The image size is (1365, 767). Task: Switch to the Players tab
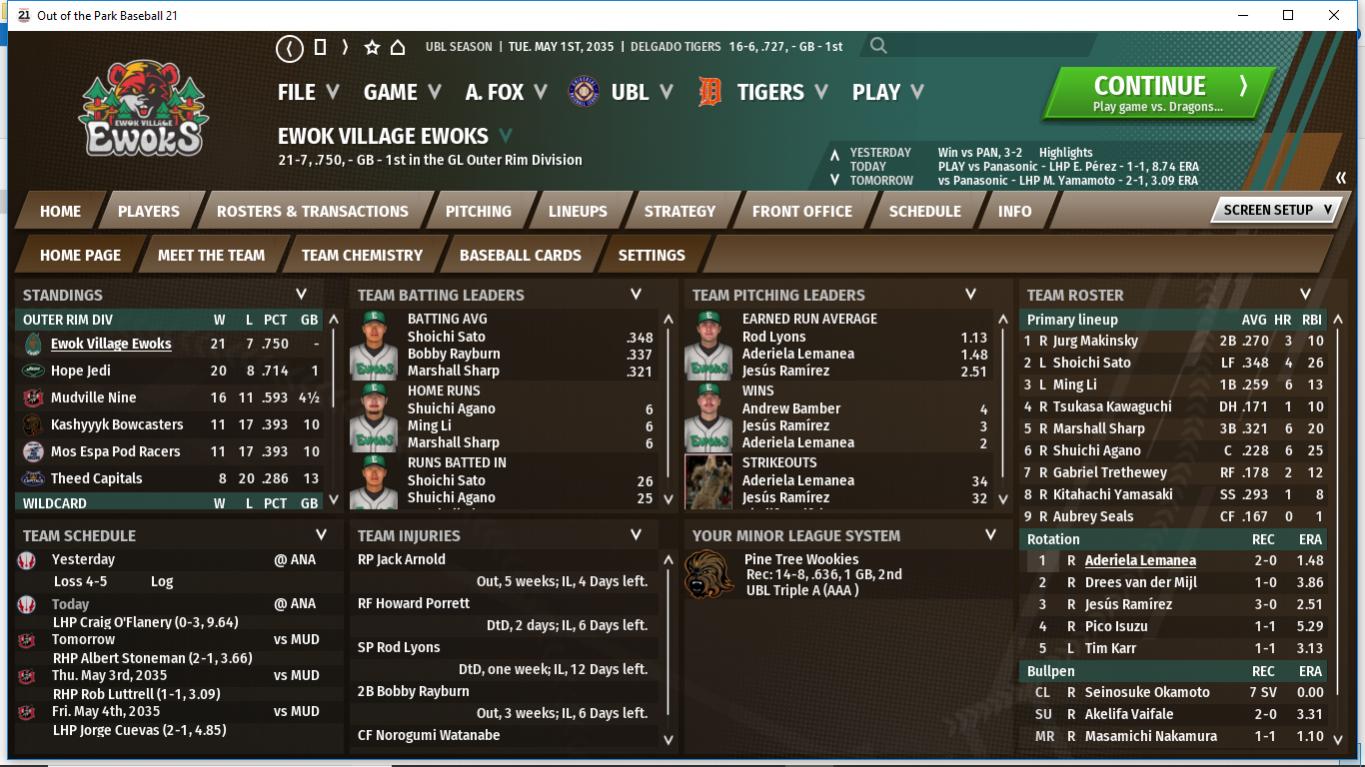149,211
